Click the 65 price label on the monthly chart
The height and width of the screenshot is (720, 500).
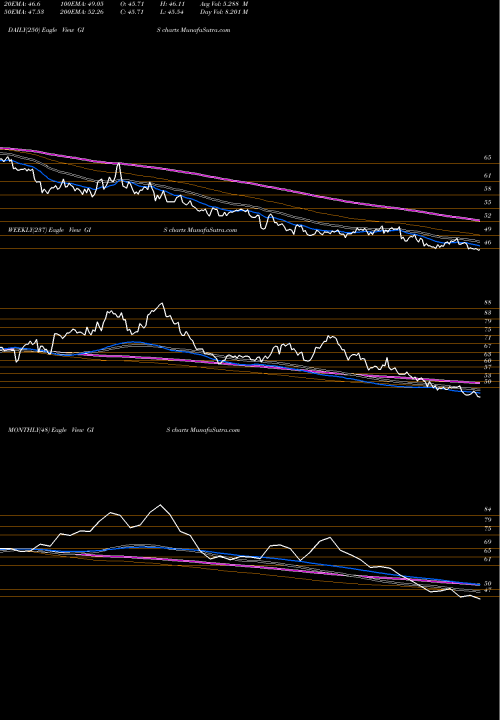pyautogui.click(x=487, y=551)
